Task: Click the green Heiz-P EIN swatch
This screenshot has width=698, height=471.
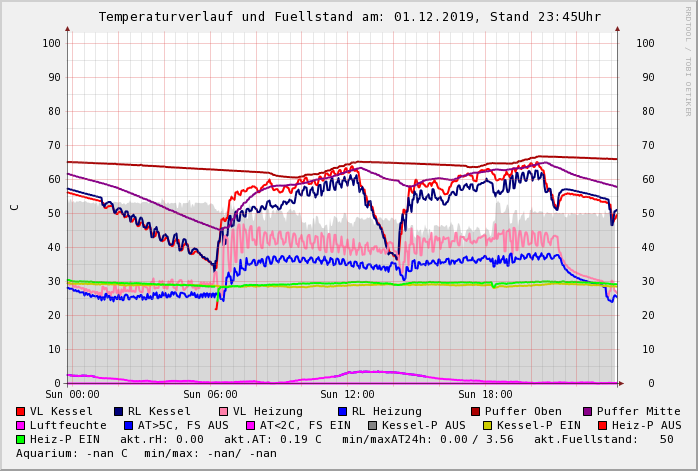Action: (21, 439)
